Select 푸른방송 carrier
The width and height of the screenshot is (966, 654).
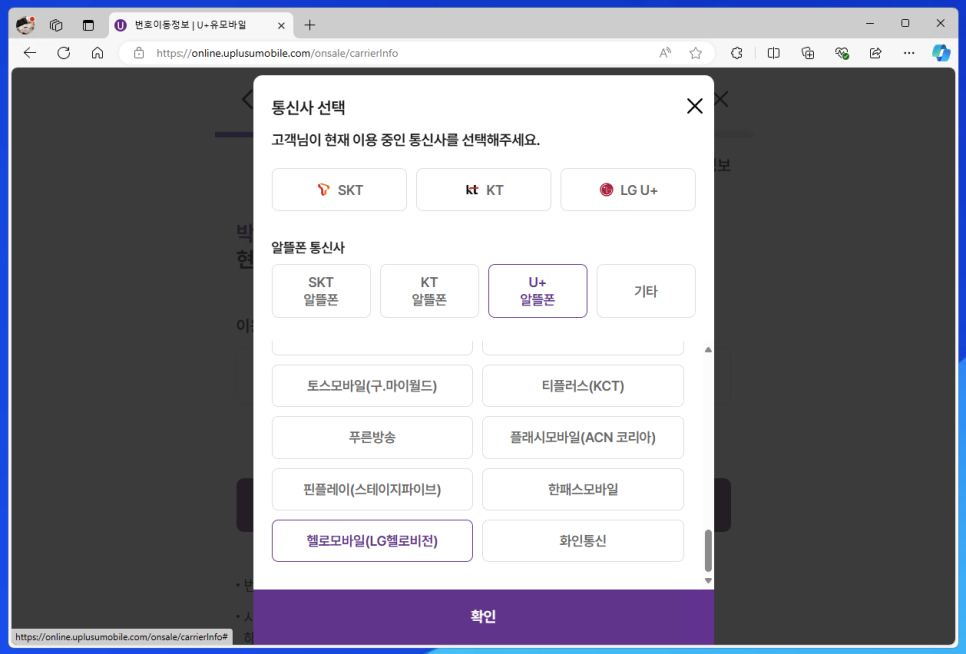pos(372,437)
